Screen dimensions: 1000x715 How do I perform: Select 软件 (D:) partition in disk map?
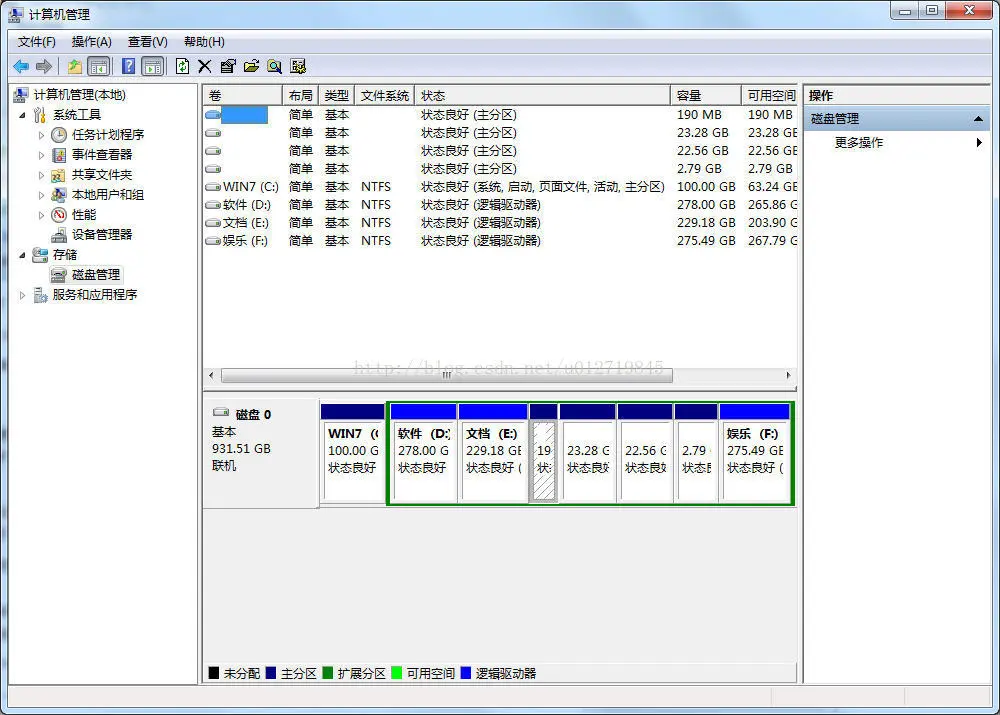pos(423,453)
